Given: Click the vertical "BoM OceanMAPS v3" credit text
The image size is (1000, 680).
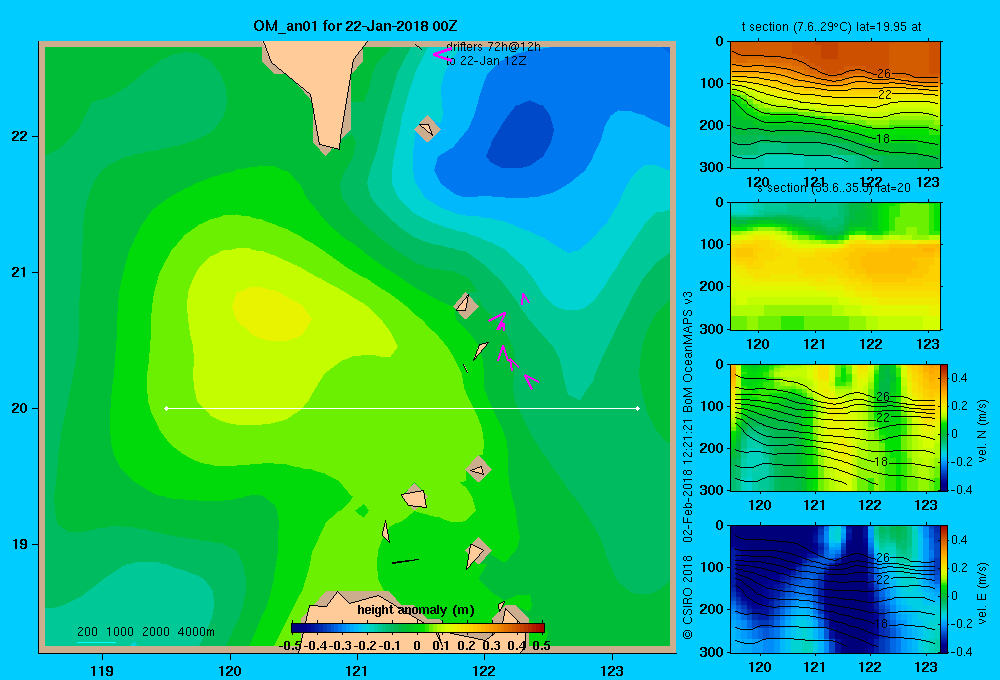Looking at the screenshot, I should (688, 351).
